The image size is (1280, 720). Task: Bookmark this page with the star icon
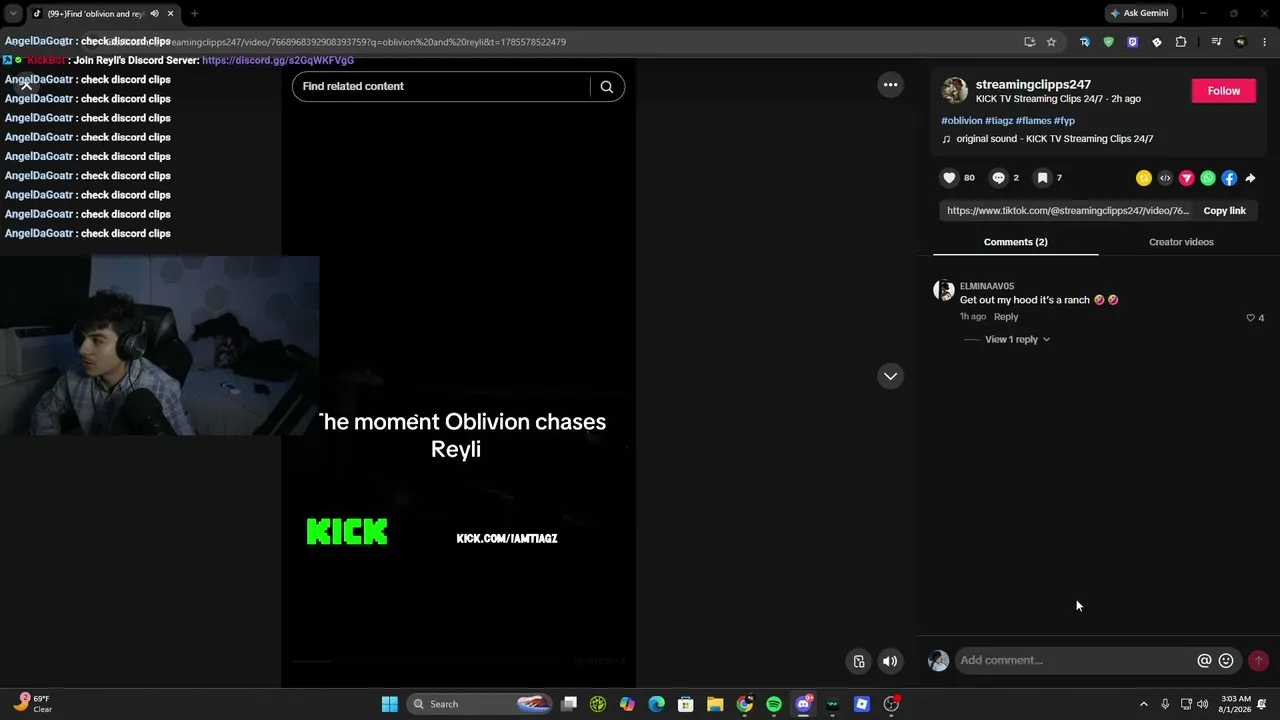tap(1051, 42)
